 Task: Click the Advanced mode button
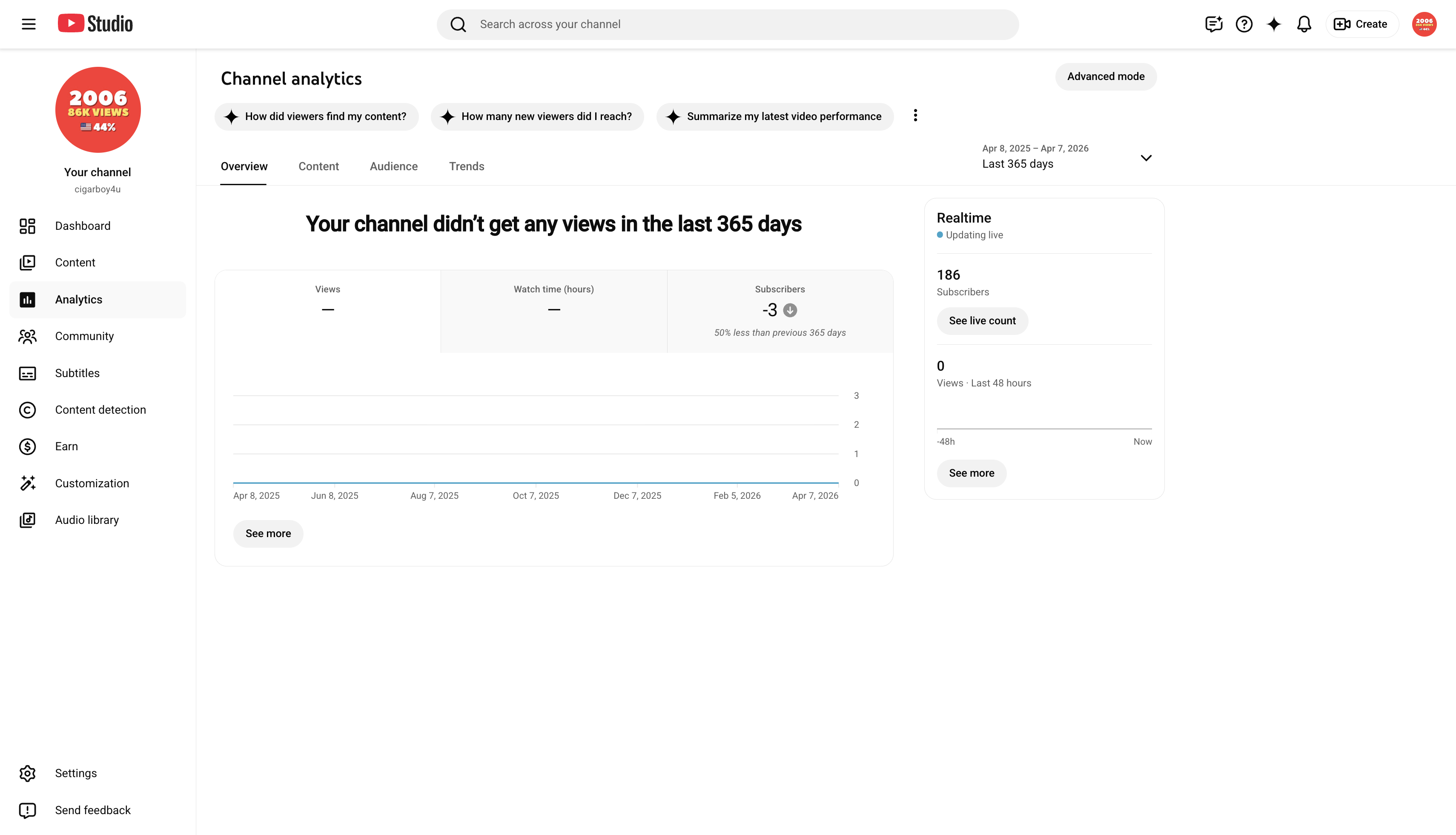click(x=1106, y=76)
